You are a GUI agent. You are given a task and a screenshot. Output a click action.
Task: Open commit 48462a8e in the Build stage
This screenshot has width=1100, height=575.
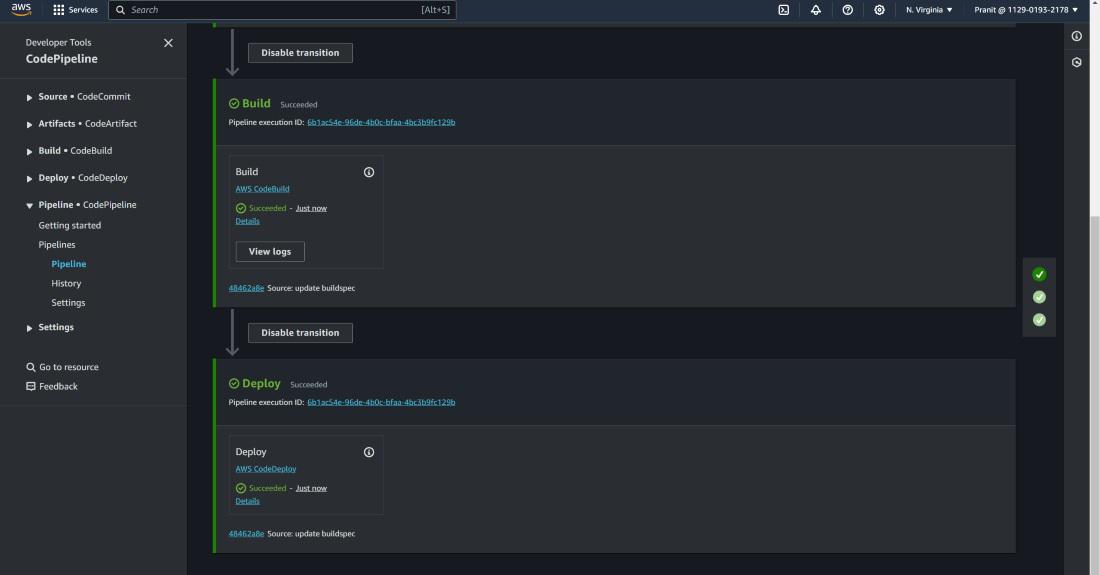coord(246,288)
